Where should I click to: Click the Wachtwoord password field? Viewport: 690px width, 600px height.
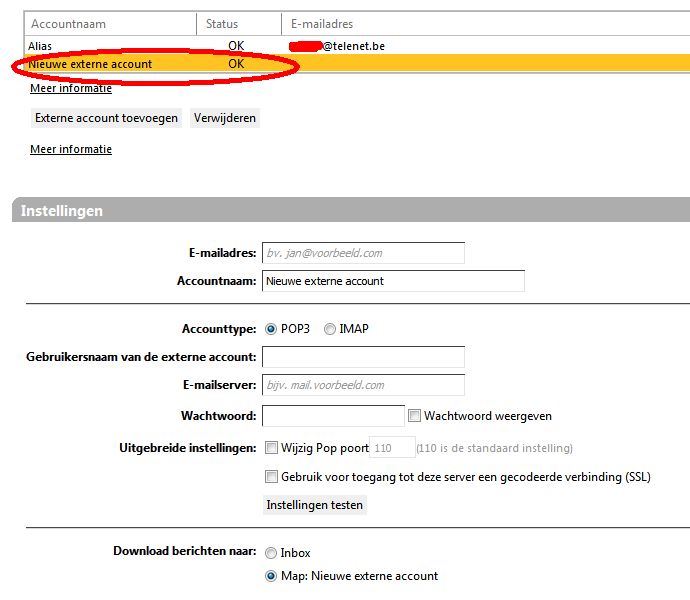332,416
